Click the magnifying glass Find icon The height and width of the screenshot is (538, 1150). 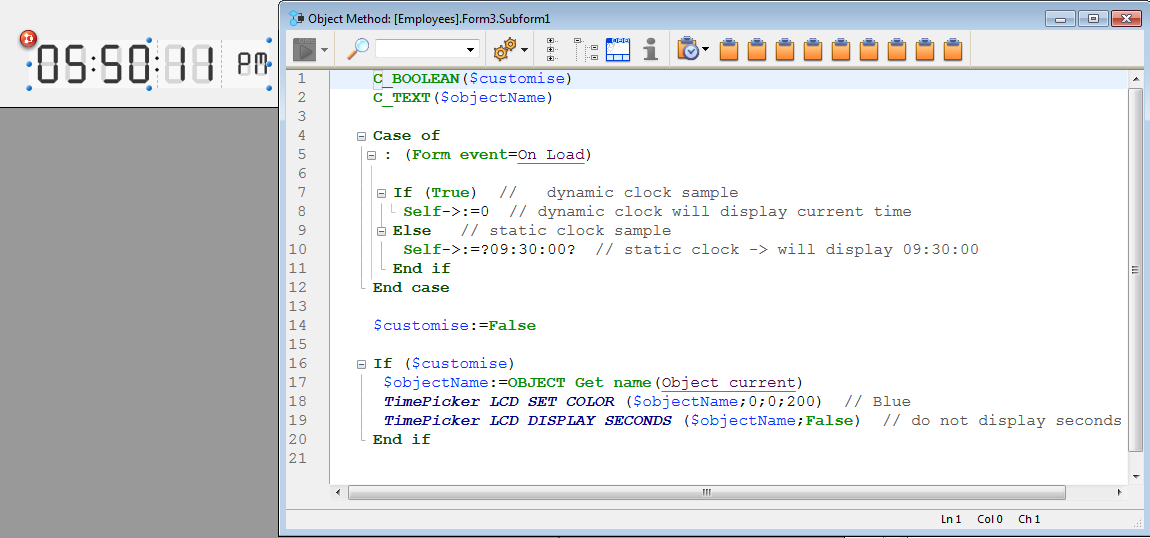click(x=358, y=49)
